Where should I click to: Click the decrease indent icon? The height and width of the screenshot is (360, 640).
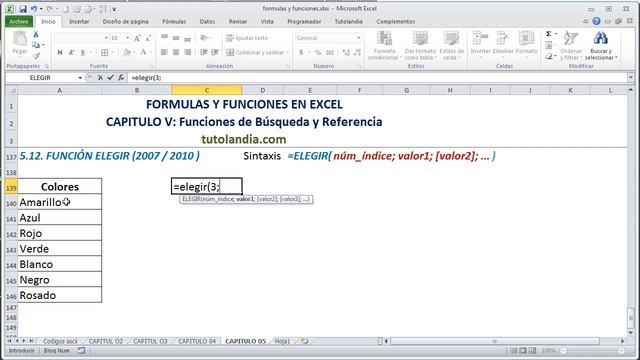pyautogui.click(x=203, y=52)
